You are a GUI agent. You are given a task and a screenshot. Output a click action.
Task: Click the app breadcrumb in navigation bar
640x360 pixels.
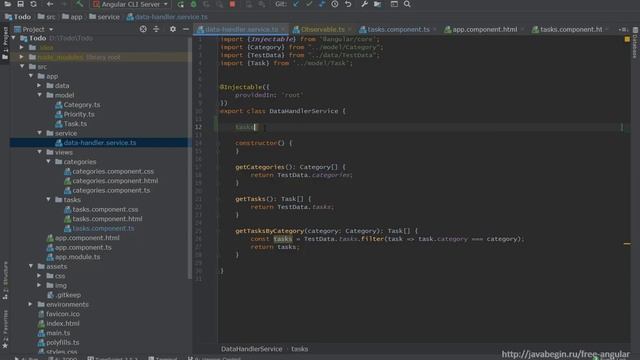[x=72, y=17]
